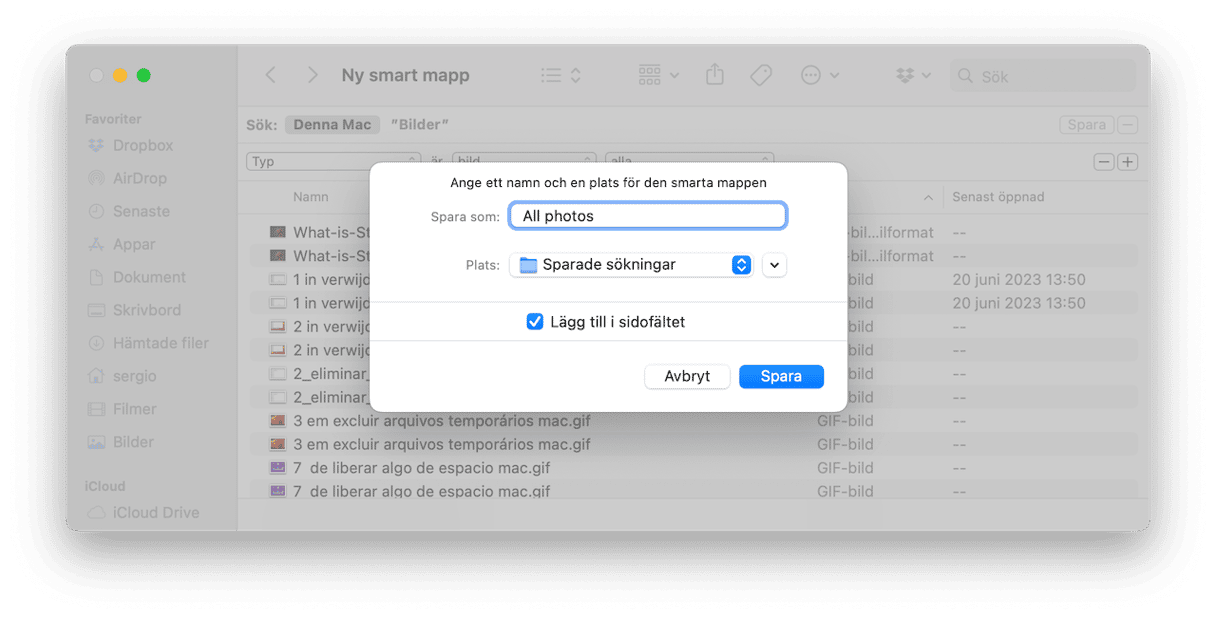Viewport: 1216px width, 618px height.
Task: Select "Bilder" search scope
Action: 420,125
